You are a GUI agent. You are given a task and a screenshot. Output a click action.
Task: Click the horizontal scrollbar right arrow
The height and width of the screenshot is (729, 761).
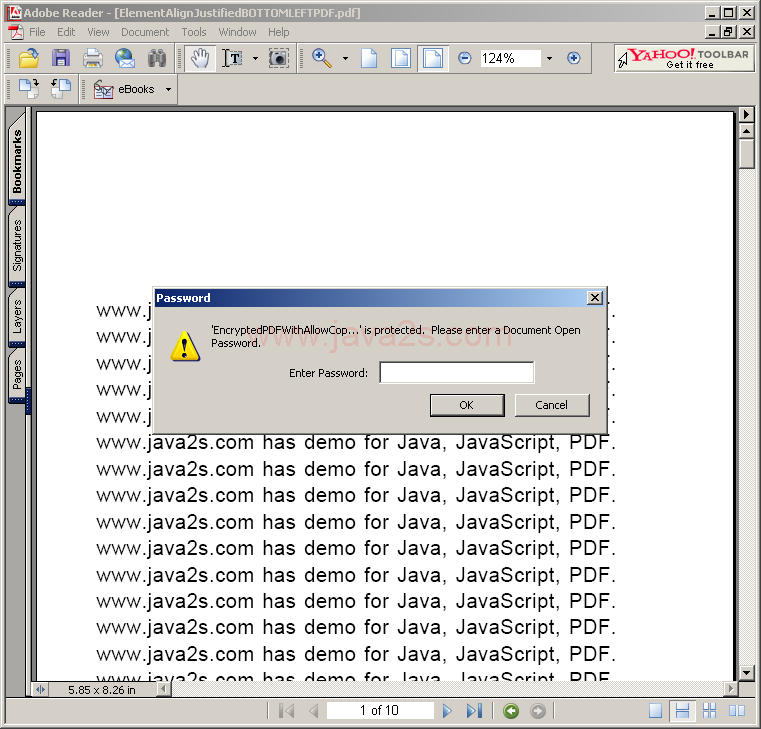pyautogui.click(x=730, y=689)
